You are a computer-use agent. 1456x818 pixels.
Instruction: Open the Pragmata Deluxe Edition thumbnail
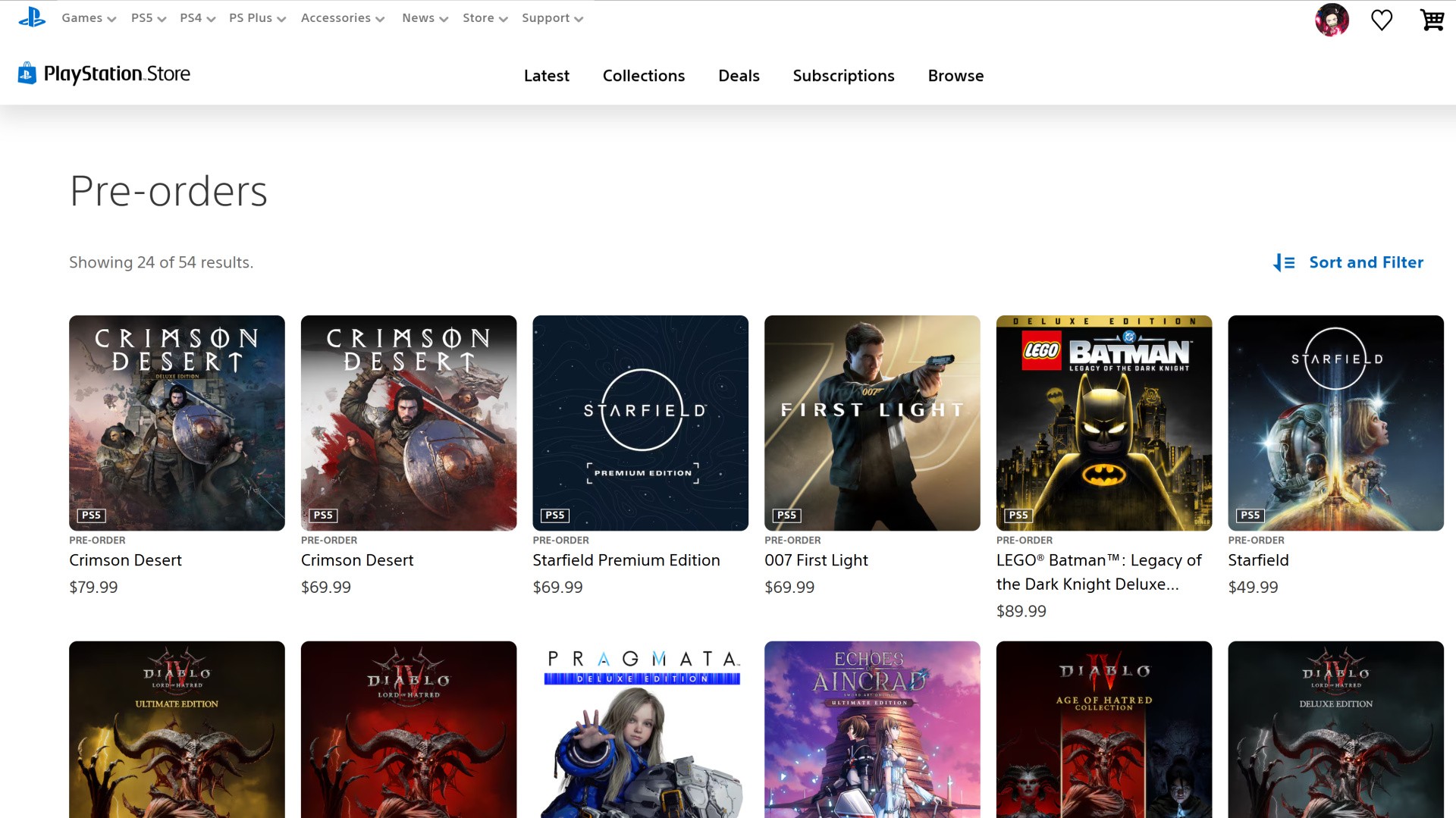(640, 729)
